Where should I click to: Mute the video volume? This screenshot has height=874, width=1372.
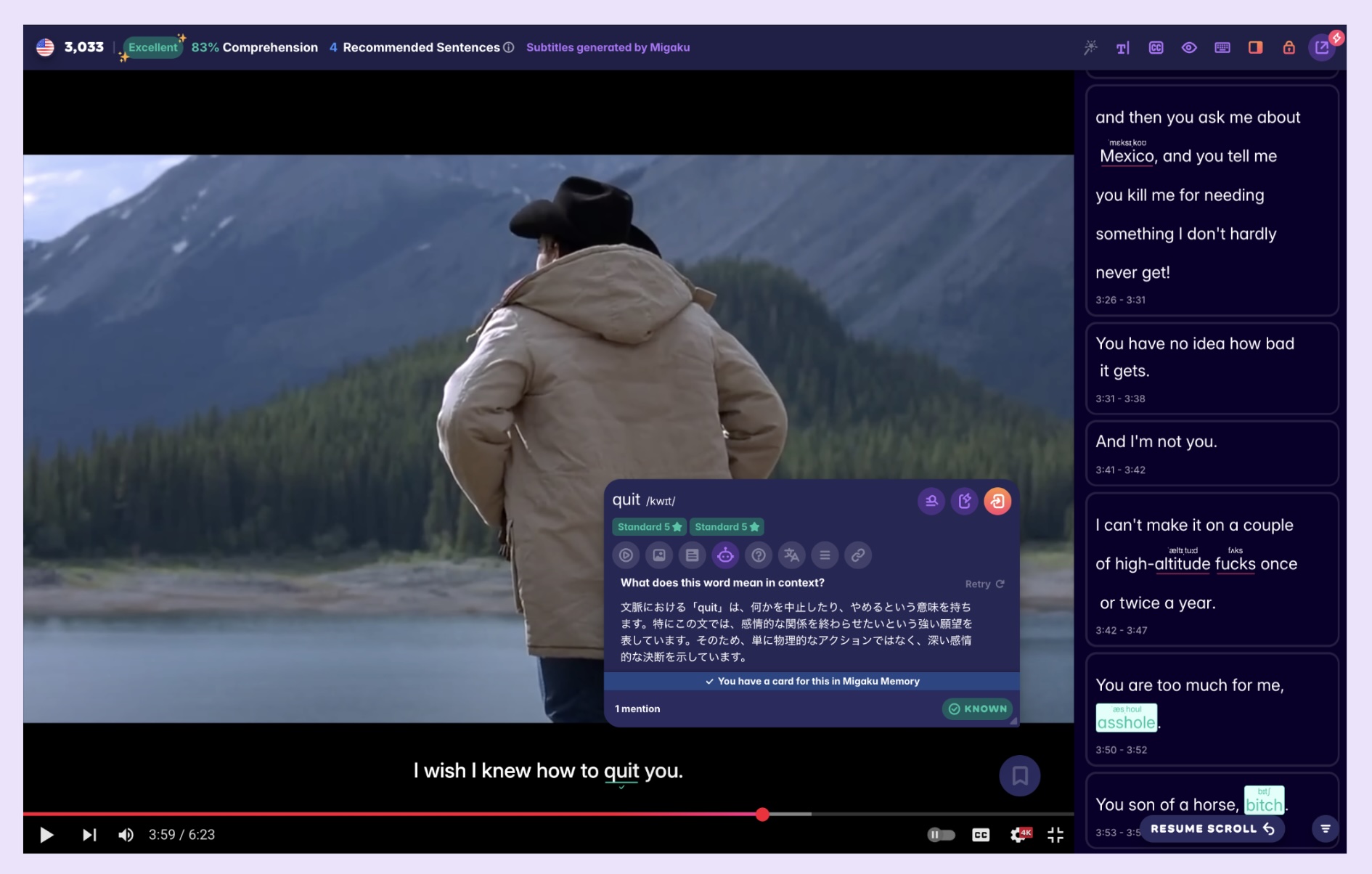[x=126, y=835]
